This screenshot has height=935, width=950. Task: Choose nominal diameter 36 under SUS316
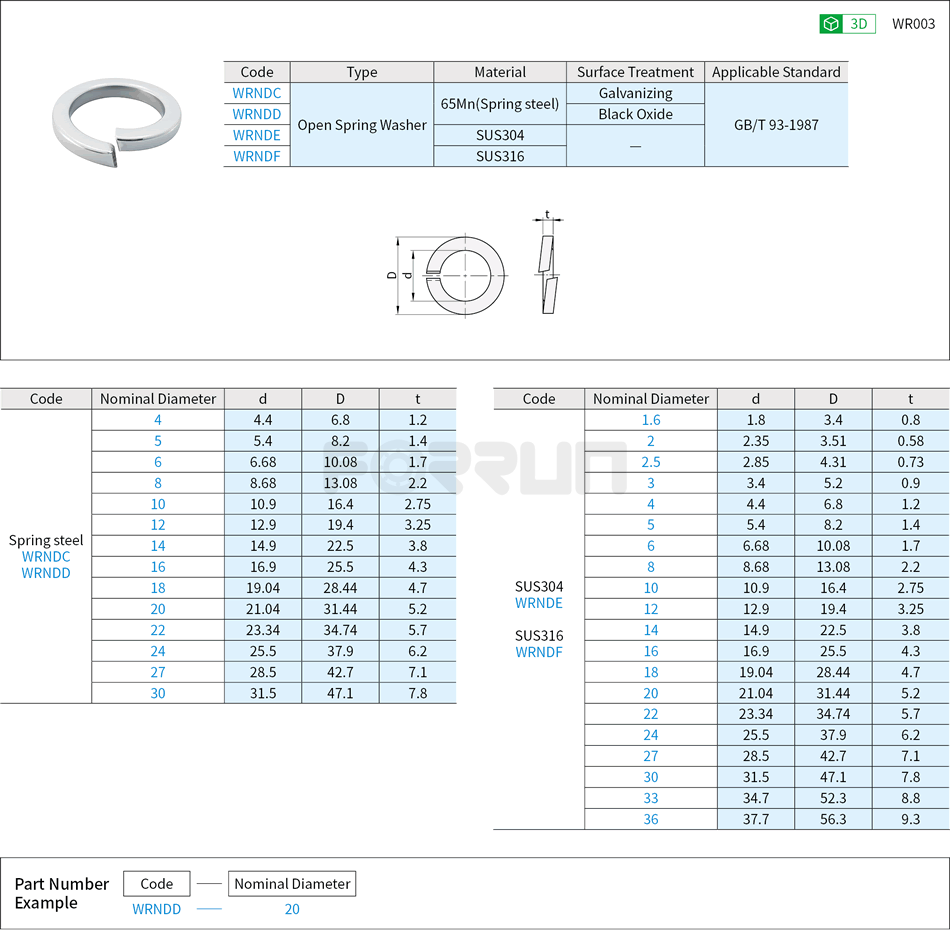point(650,819)
